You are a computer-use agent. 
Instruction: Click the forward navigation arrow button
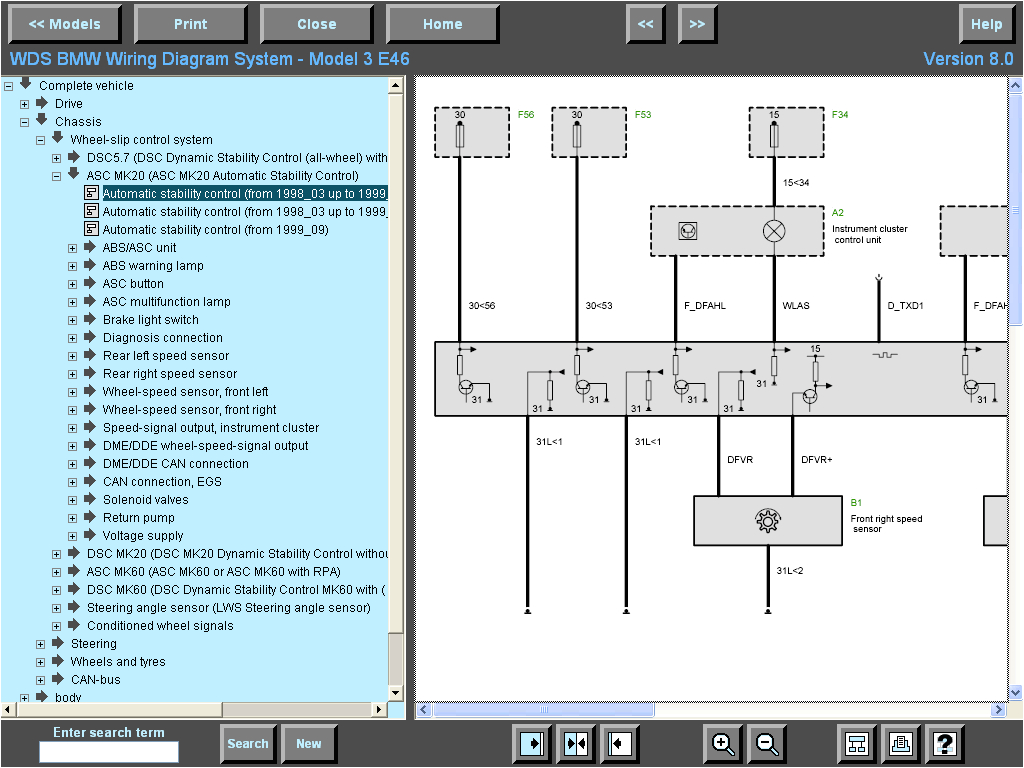[697, 24]
